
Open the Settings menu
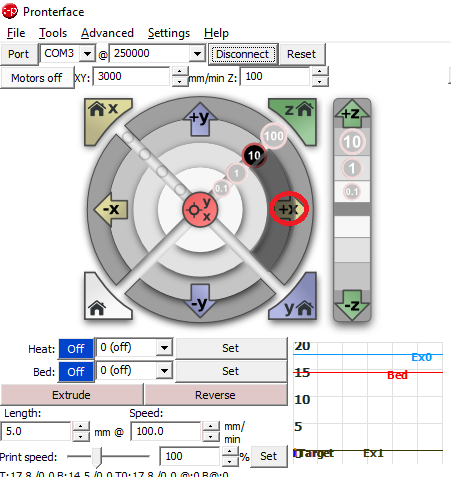pyautogui.click(x=169, y=33)
